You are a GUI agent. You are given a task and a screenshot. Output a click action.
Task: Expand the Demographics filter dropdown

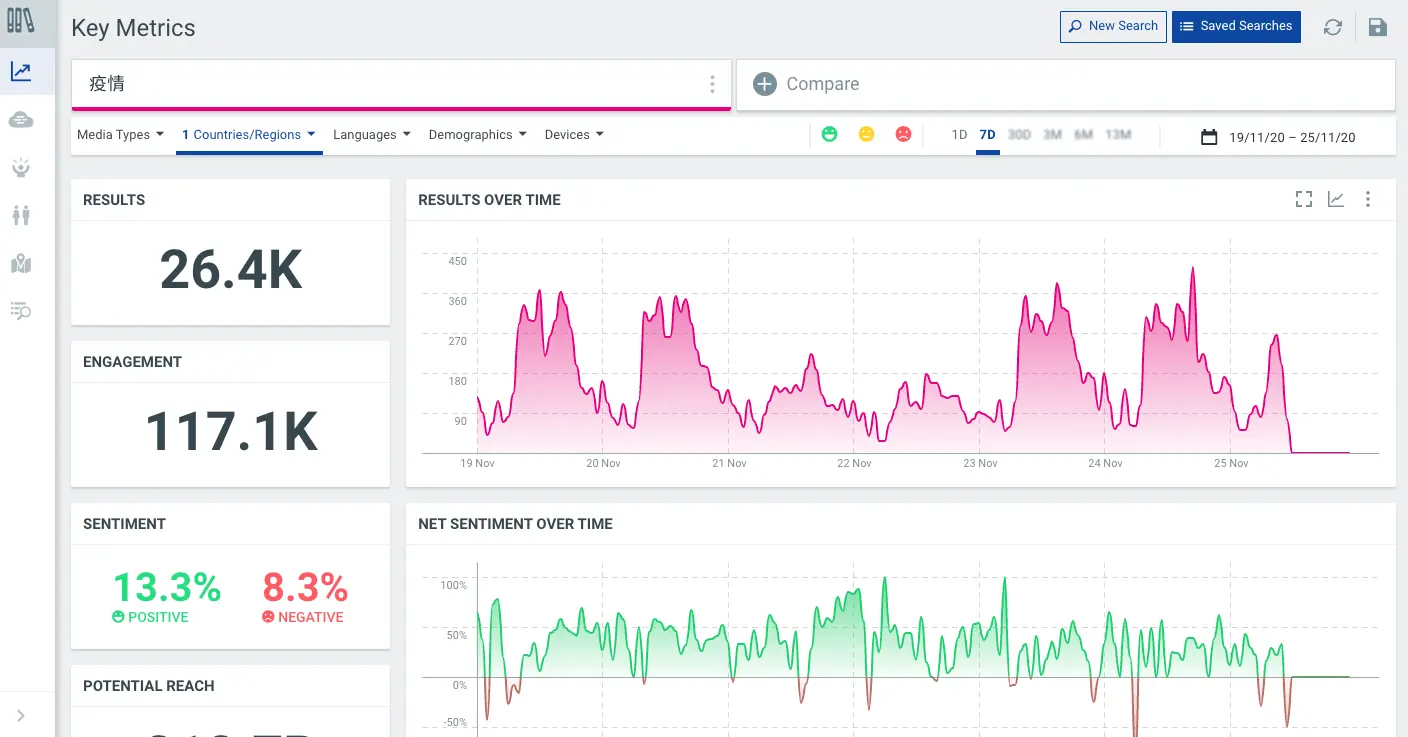point(477,135)
